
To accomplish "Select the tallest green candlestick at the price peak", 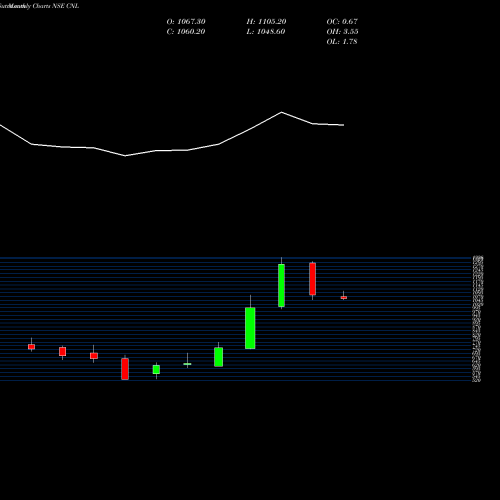I will pos(281,285).
